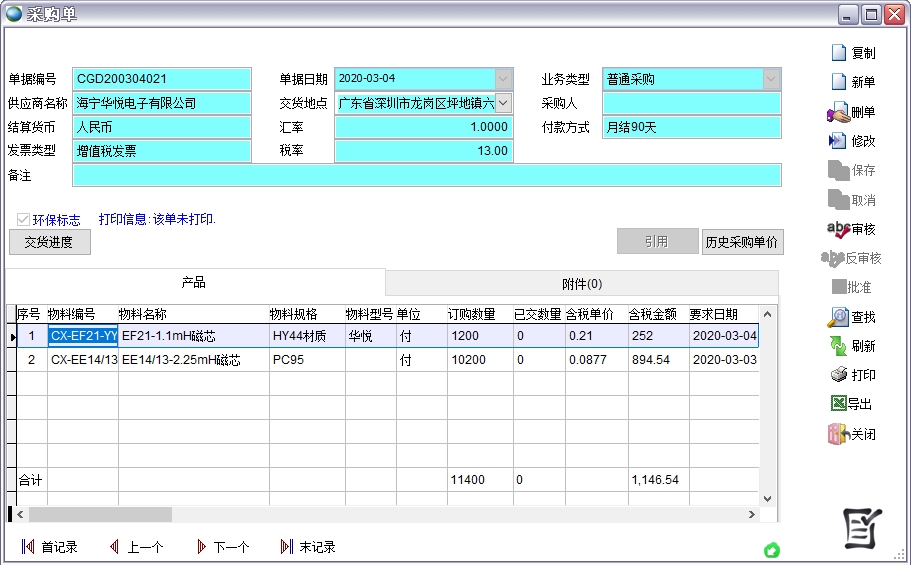Click the 审核 (Audit) icon
Viewport: 911px width, 565px height.
pos(838,229)
